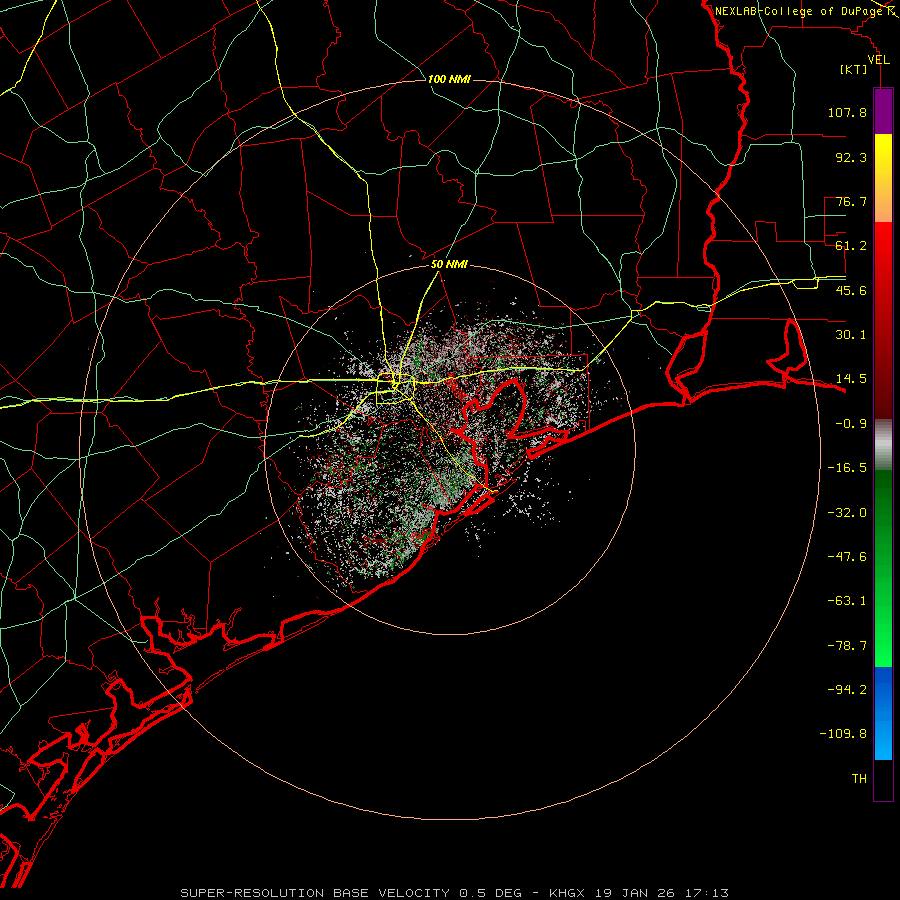Select the 30.1 velocity scale value
This screenshot has width=900, height=900.
point(851,335)
